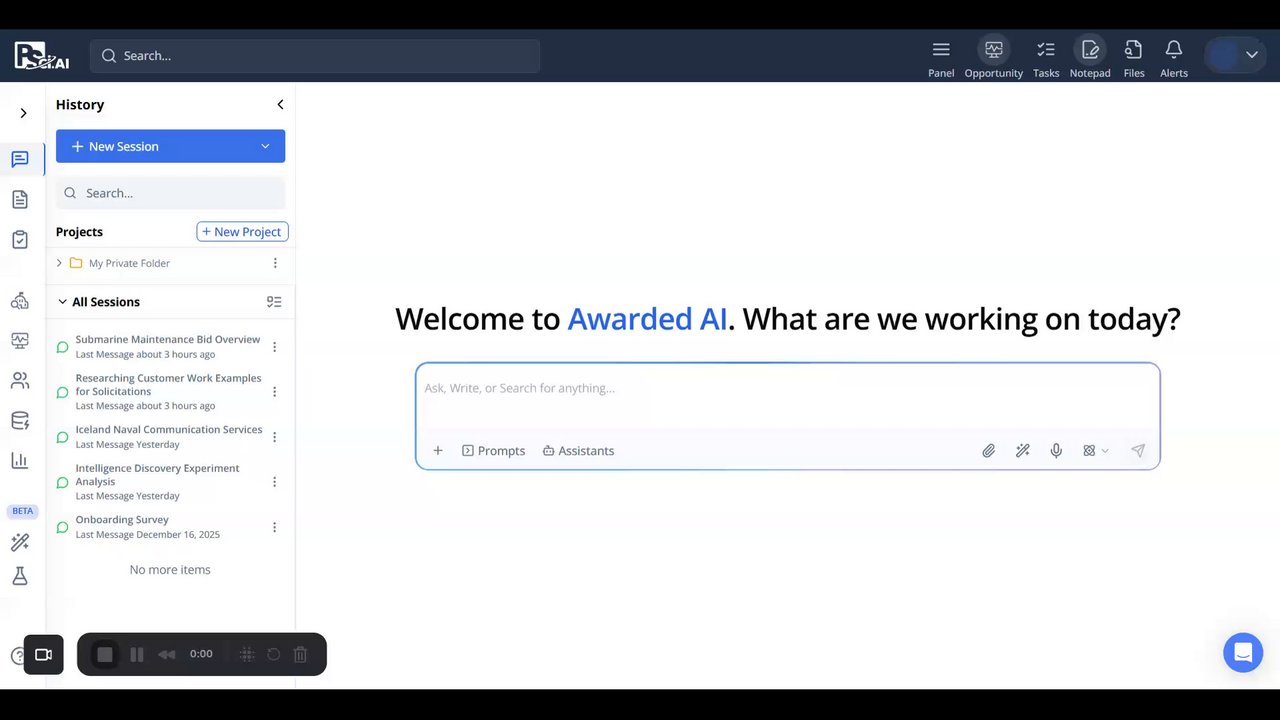Viewport: 1280px width, 720px height.
Task: Click the camera icon on recorder bar
Action: 43,655
